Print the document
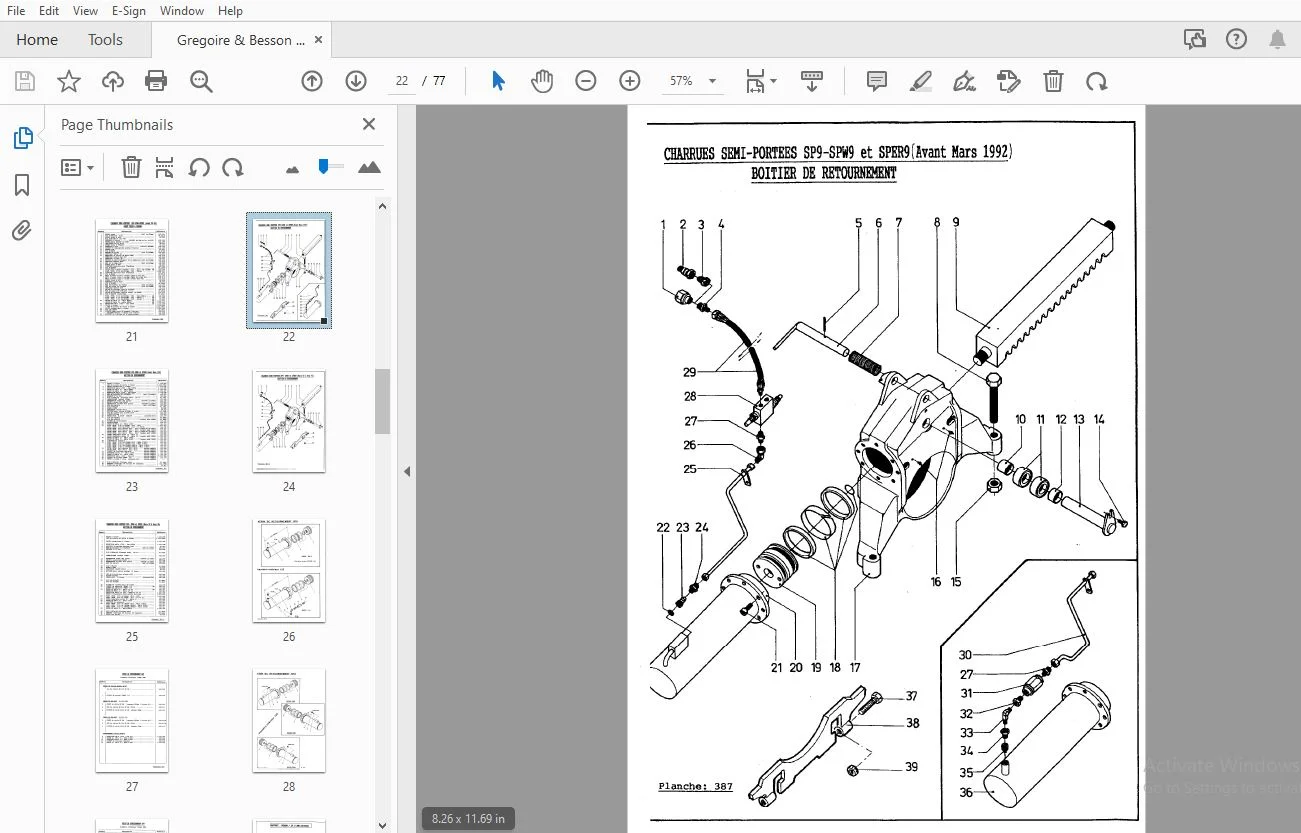This screenshot has width=1301, height=833. tap(156, 81)
